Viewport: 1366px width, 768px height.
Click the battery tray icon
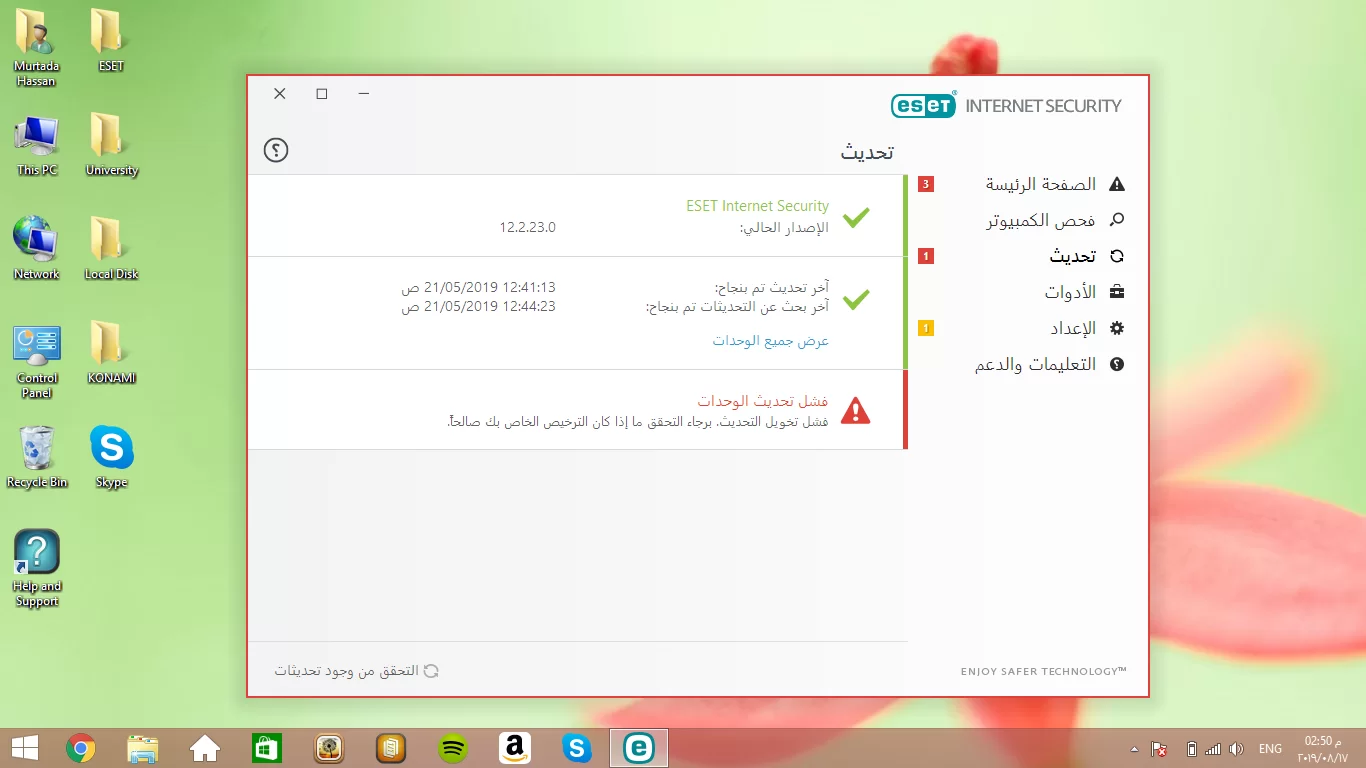(x=1191, y=749)
